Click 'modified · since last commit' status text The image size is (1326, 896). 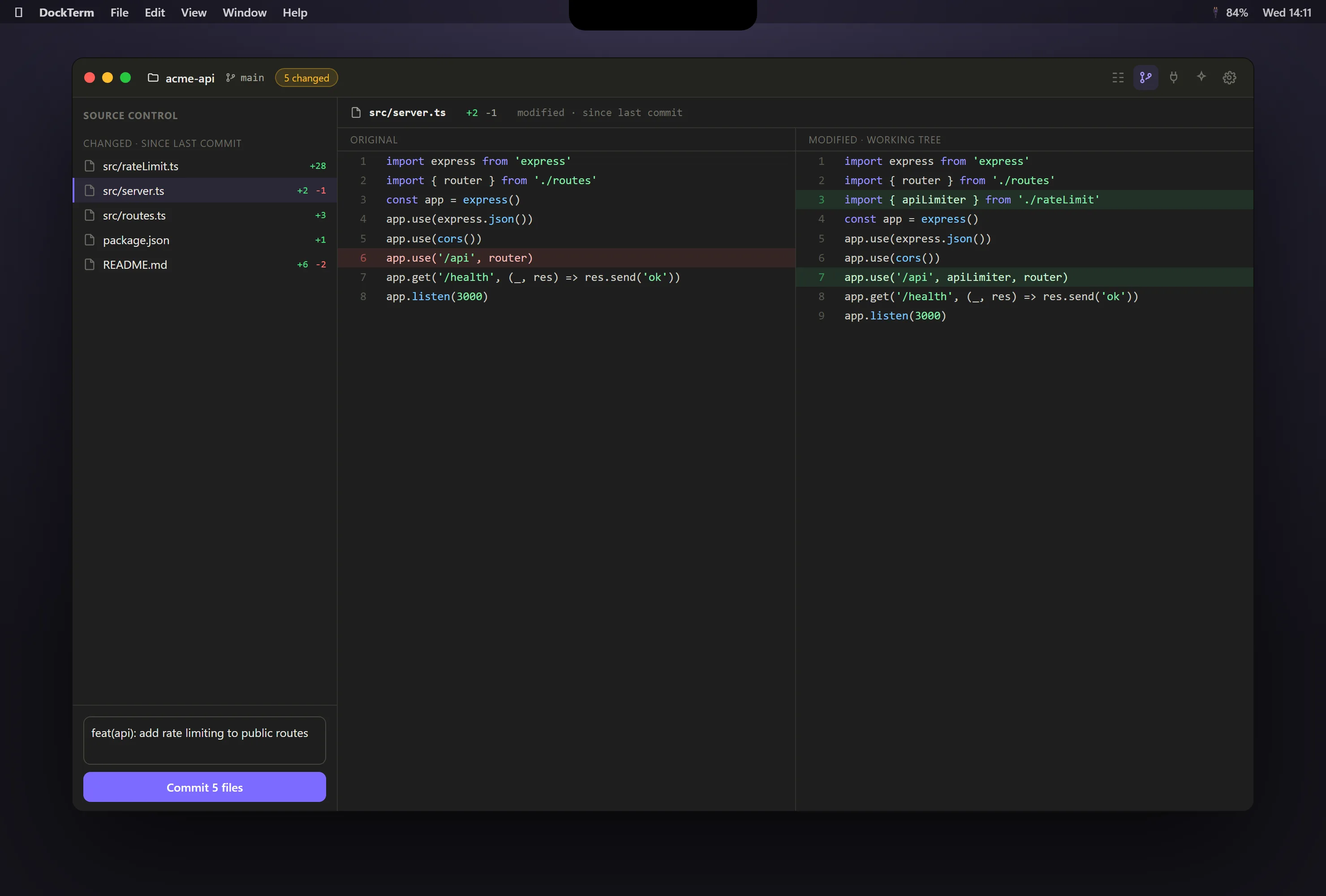(600, 112)
